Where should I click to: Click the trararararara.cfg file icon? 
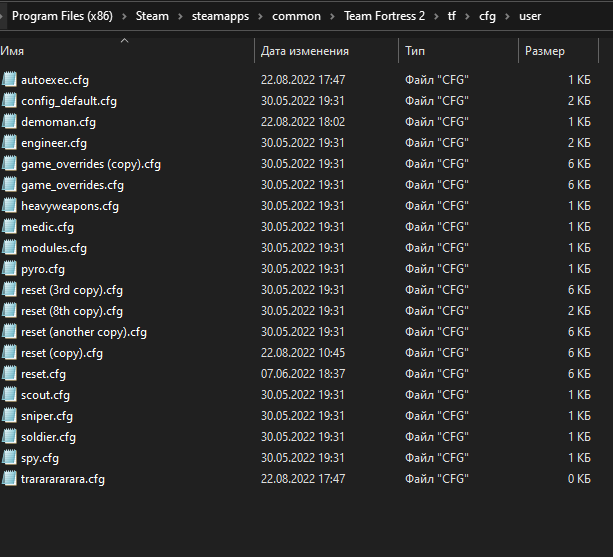tap(9, 479)
